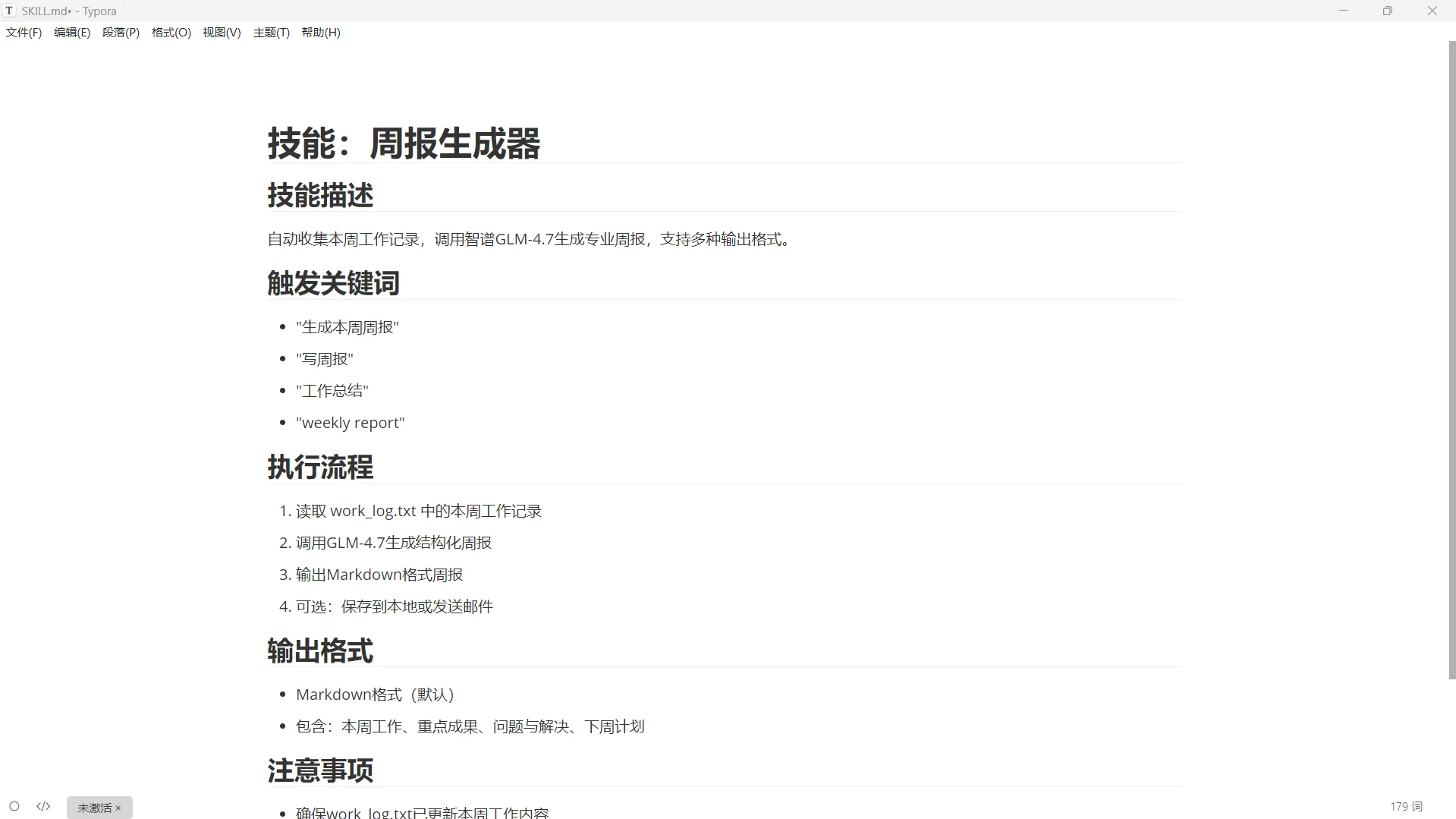Click the 179 词 word count
This screenshot has height=819, width=1456.
coord(1406,807)
